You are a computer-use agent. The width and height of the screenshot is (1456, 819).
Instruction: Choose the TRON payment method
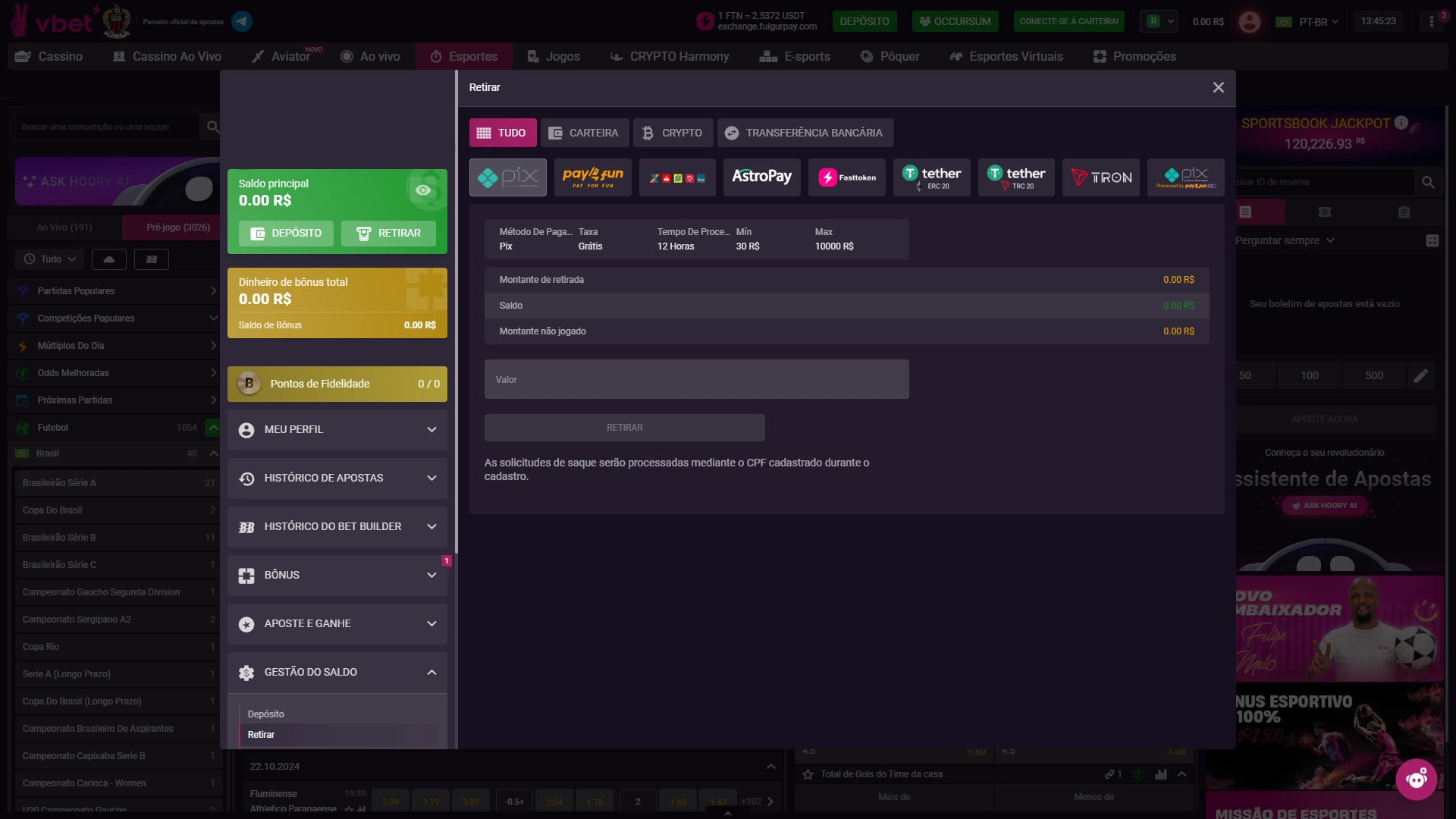[x=1100, y=177]
